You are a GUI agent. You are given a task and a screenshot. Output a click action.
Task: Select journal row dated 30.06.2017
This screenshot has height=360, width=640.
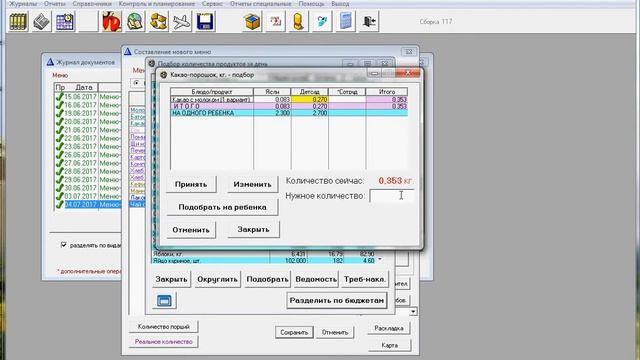88,188
